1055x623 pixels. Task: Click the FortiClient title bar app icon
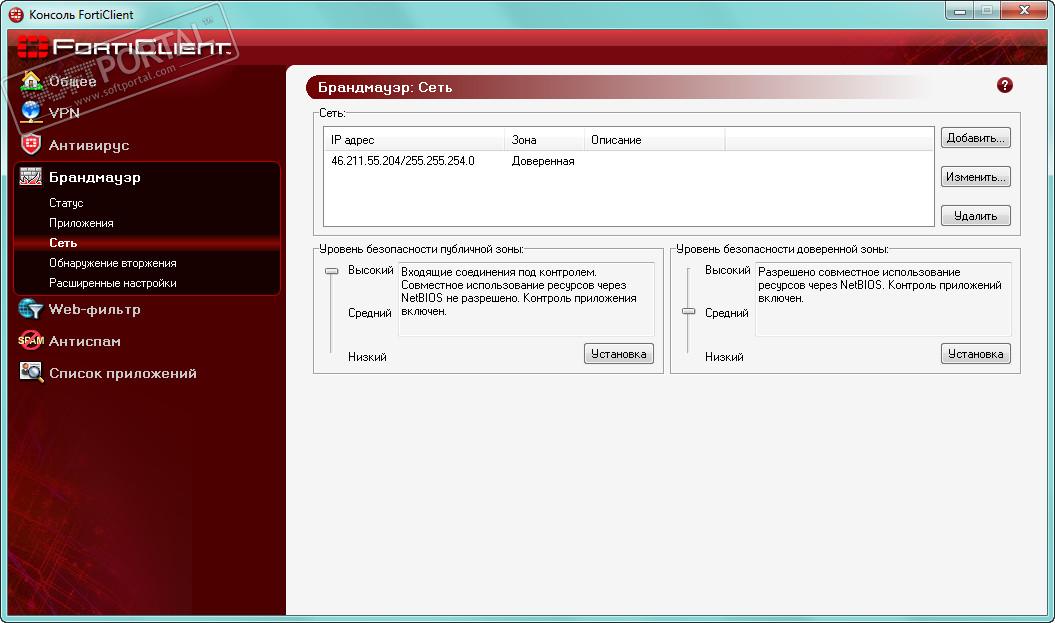click(15, 14)
